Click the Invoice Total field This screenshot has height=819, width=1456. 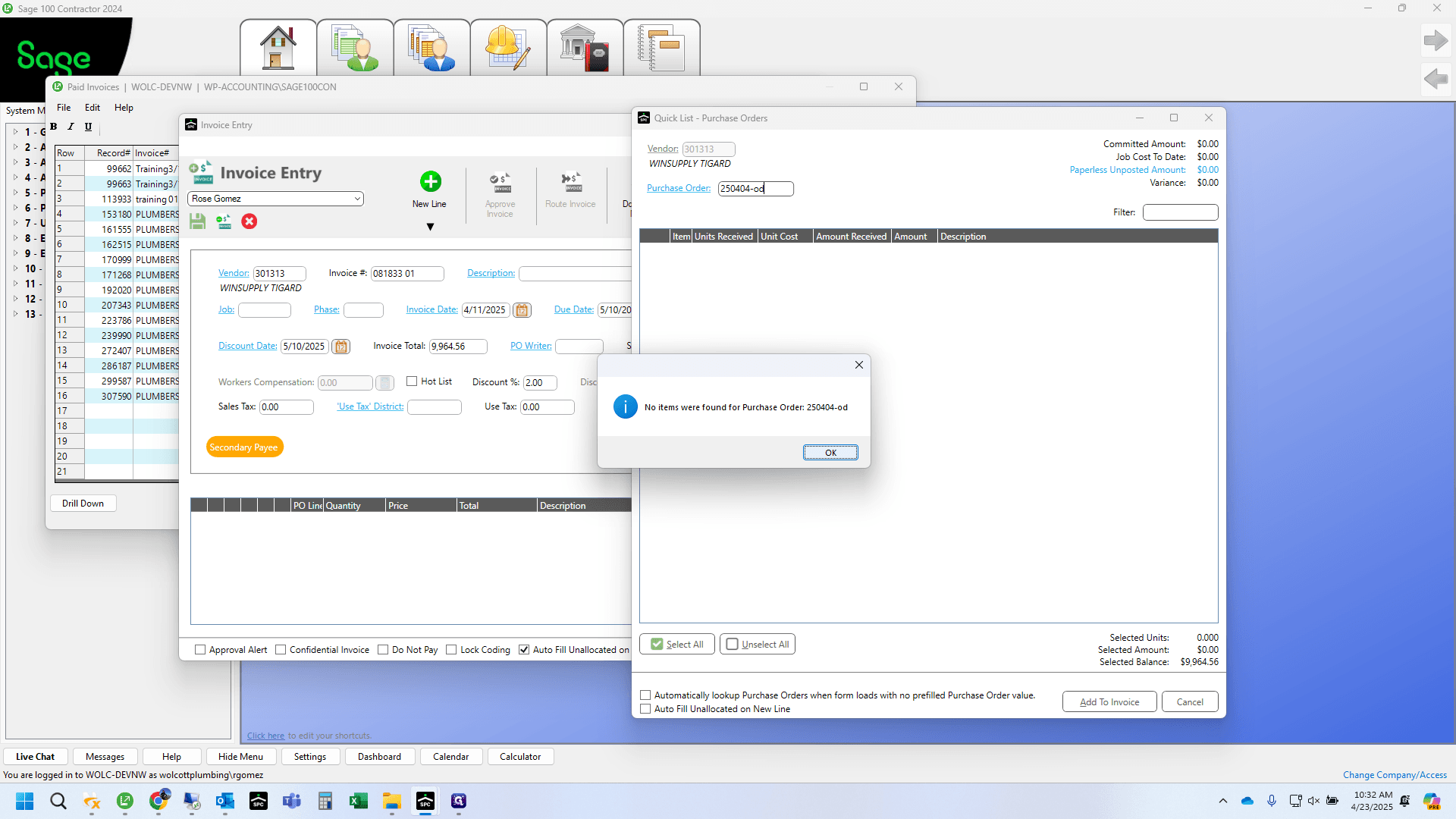click(458, 347)
